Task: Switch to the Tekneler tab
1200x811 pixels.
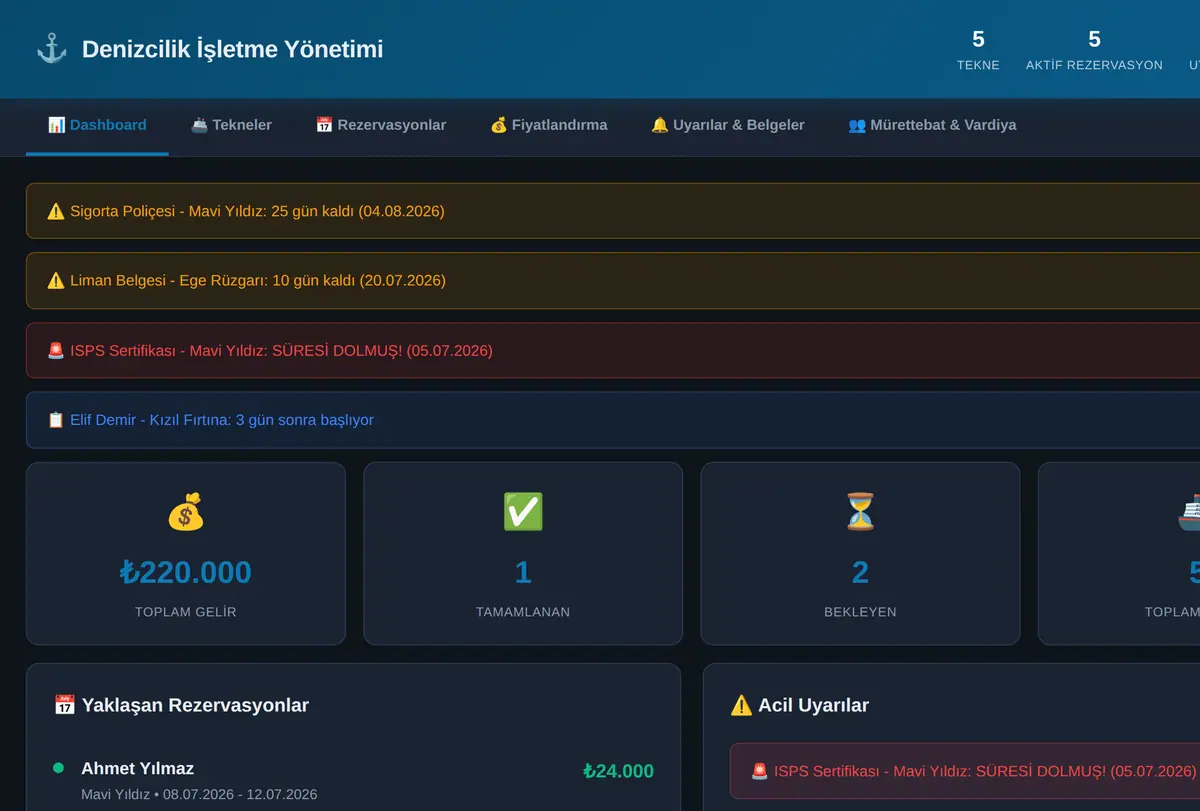Action: click(x=231, y=125)
